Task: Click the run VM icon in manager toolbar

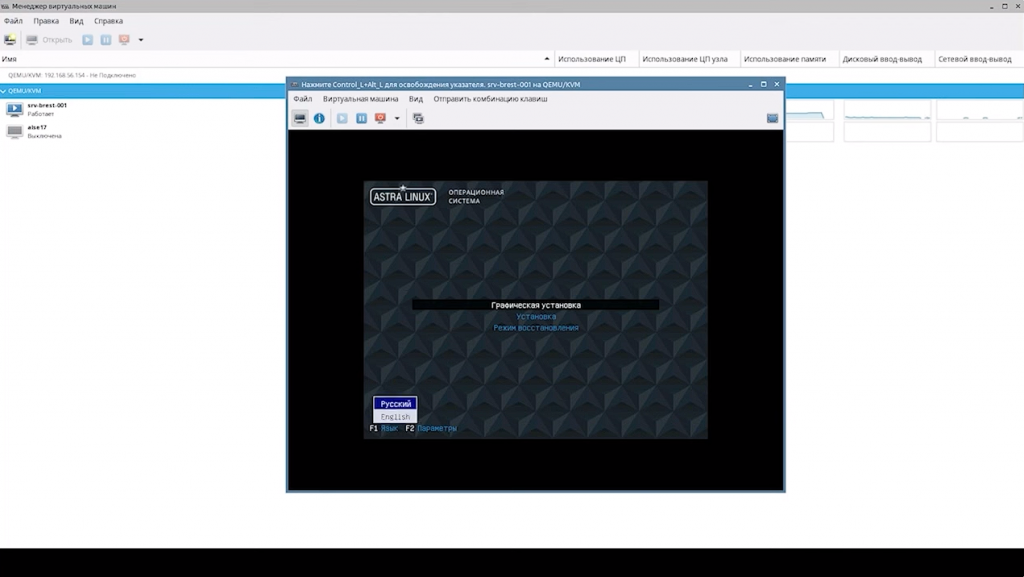Action: point(88,40)
